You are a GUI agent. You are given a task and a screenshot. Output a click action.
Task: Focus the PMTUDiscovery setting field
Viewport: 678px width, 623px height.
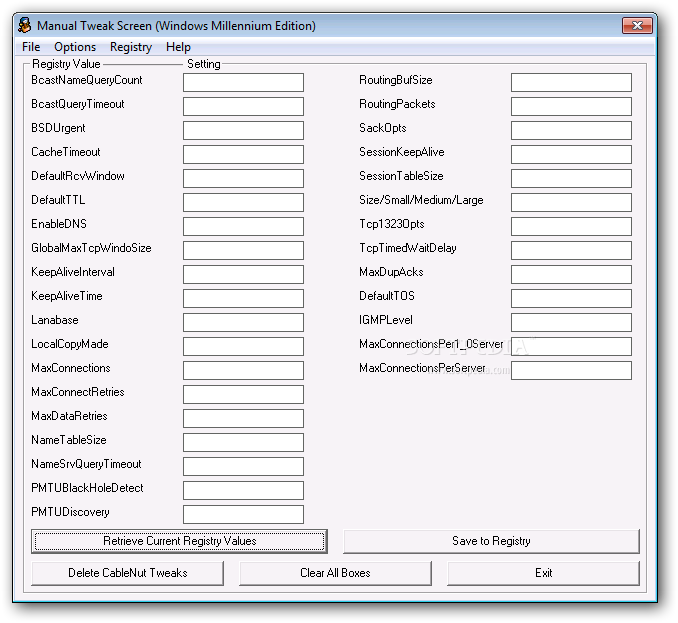[x=243, y=514]
